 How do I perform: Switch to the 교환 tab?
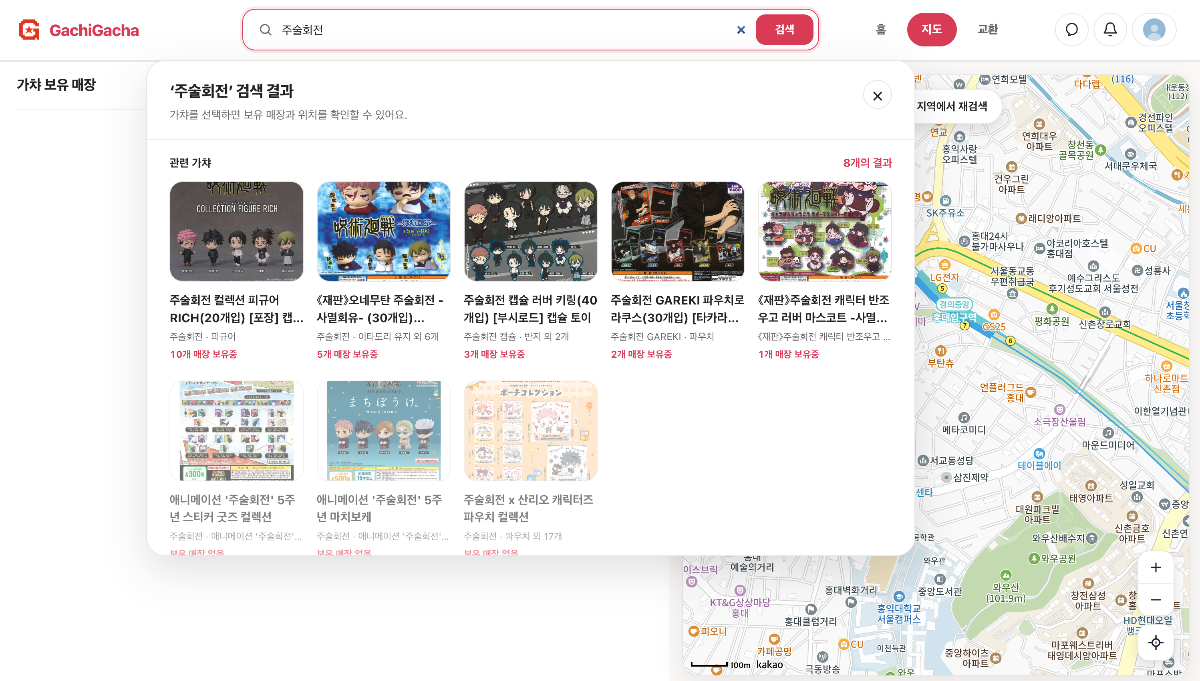(988, 30)
